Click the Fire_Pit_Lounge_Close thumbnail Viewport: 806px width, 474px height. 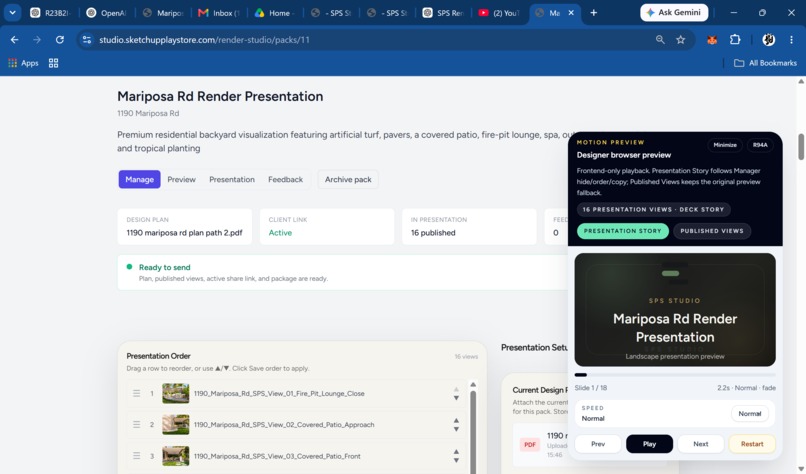point(176,393)
